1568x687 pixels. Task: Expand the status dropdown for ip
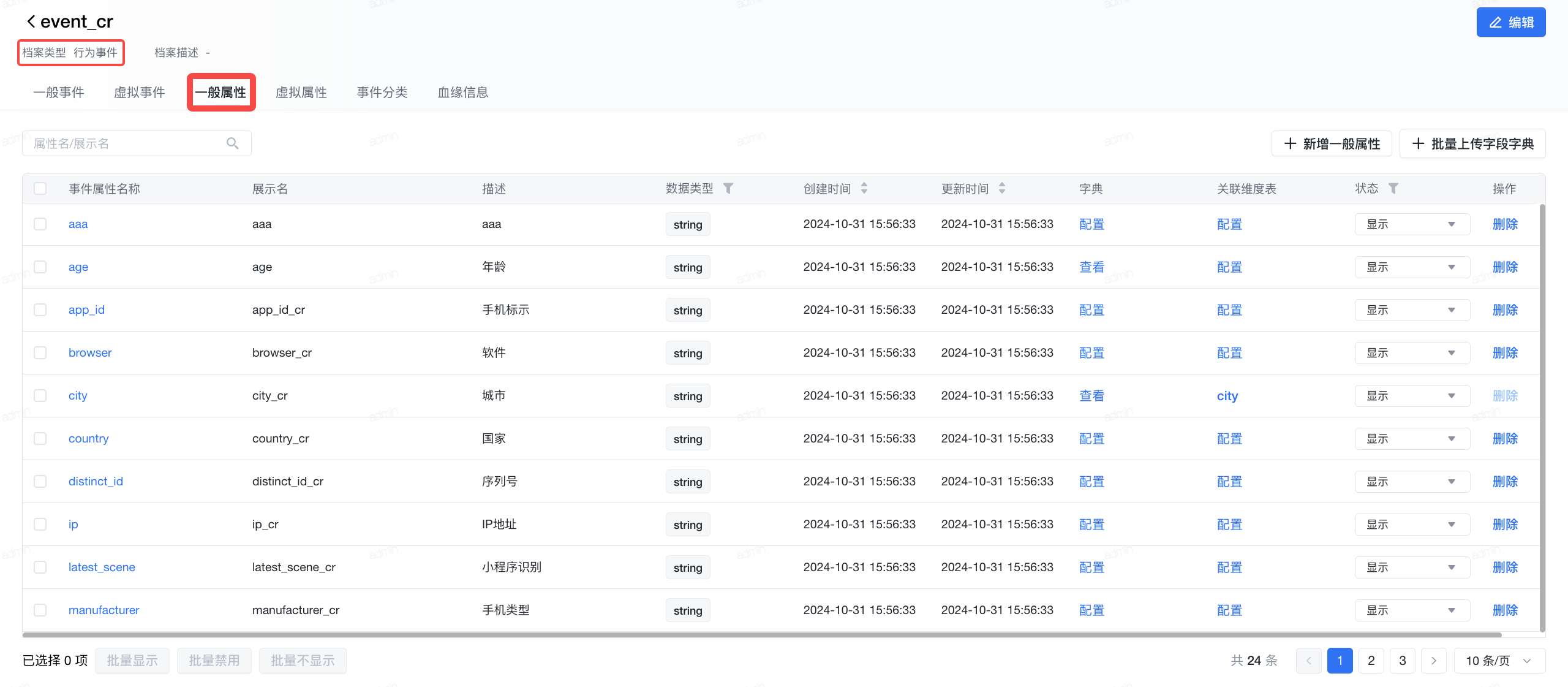point(1412,525)
